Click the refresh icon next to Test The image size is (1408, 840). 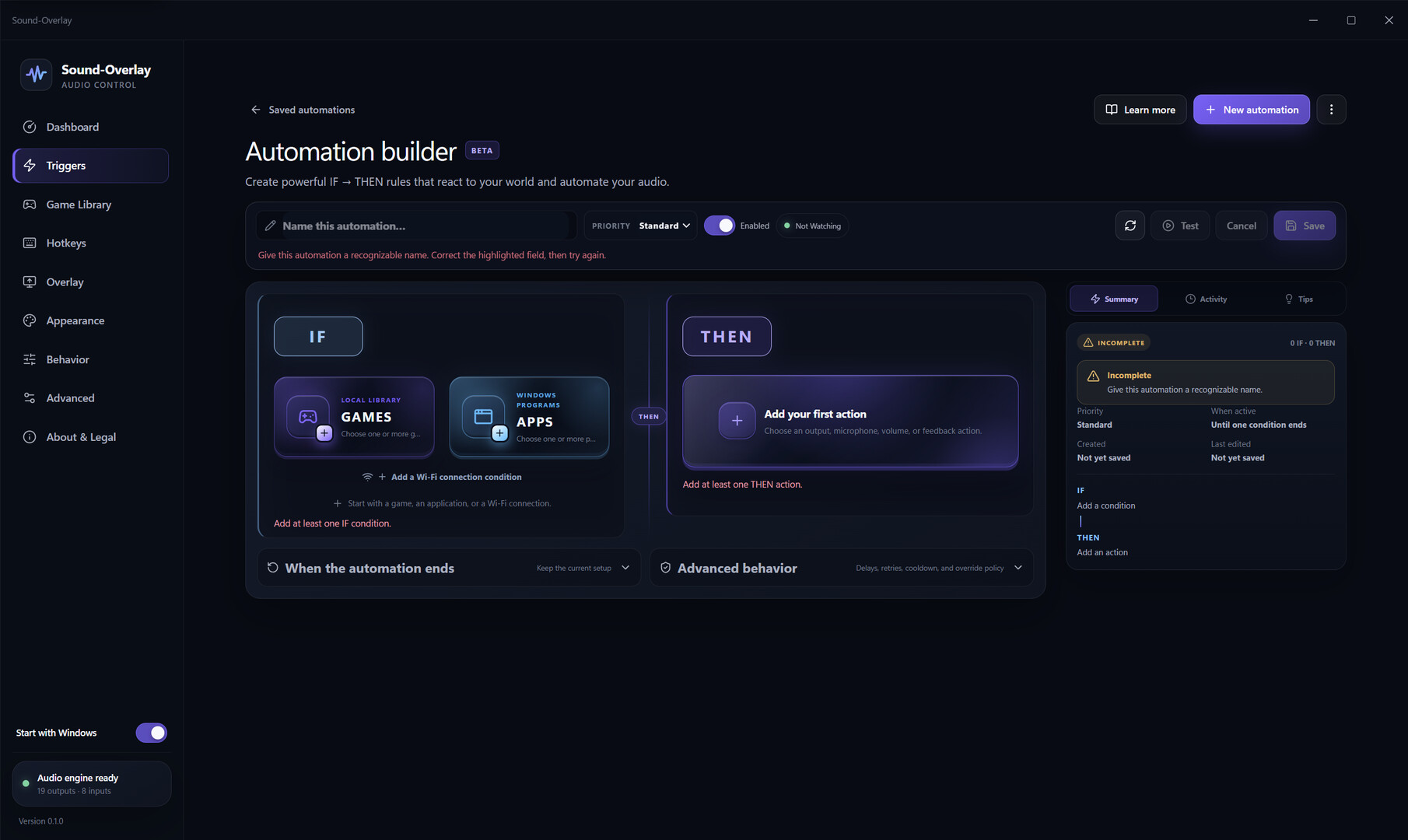point(1130,226)
